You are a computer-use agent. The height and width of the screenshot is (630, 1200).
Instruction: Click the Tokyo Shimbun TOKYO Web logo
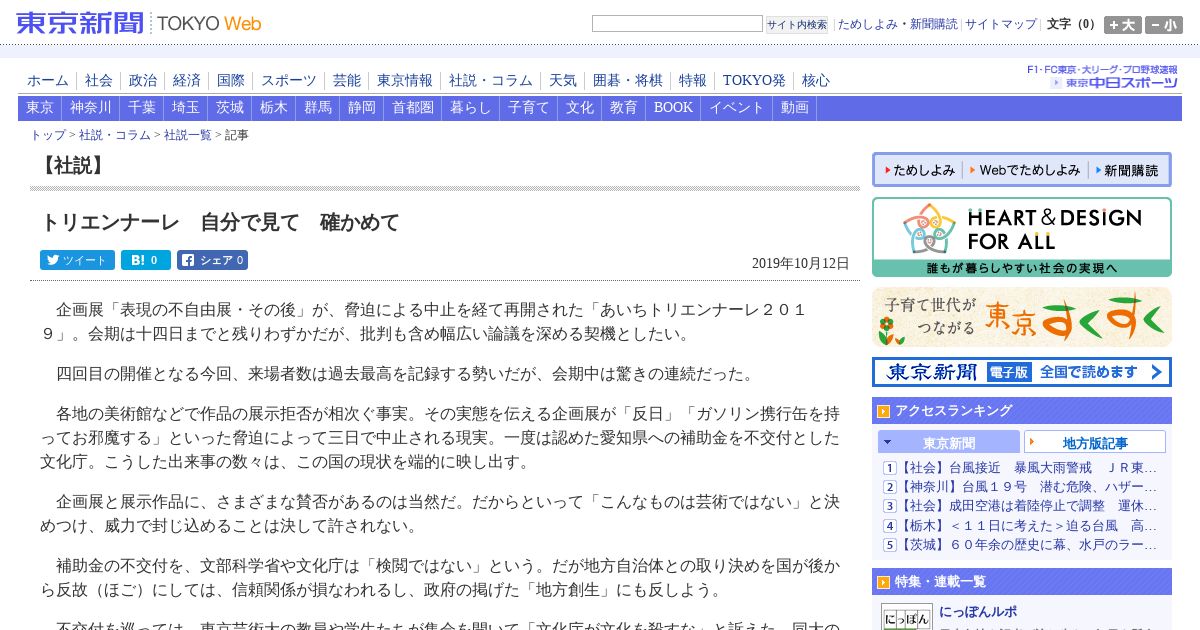coord(140,23)
